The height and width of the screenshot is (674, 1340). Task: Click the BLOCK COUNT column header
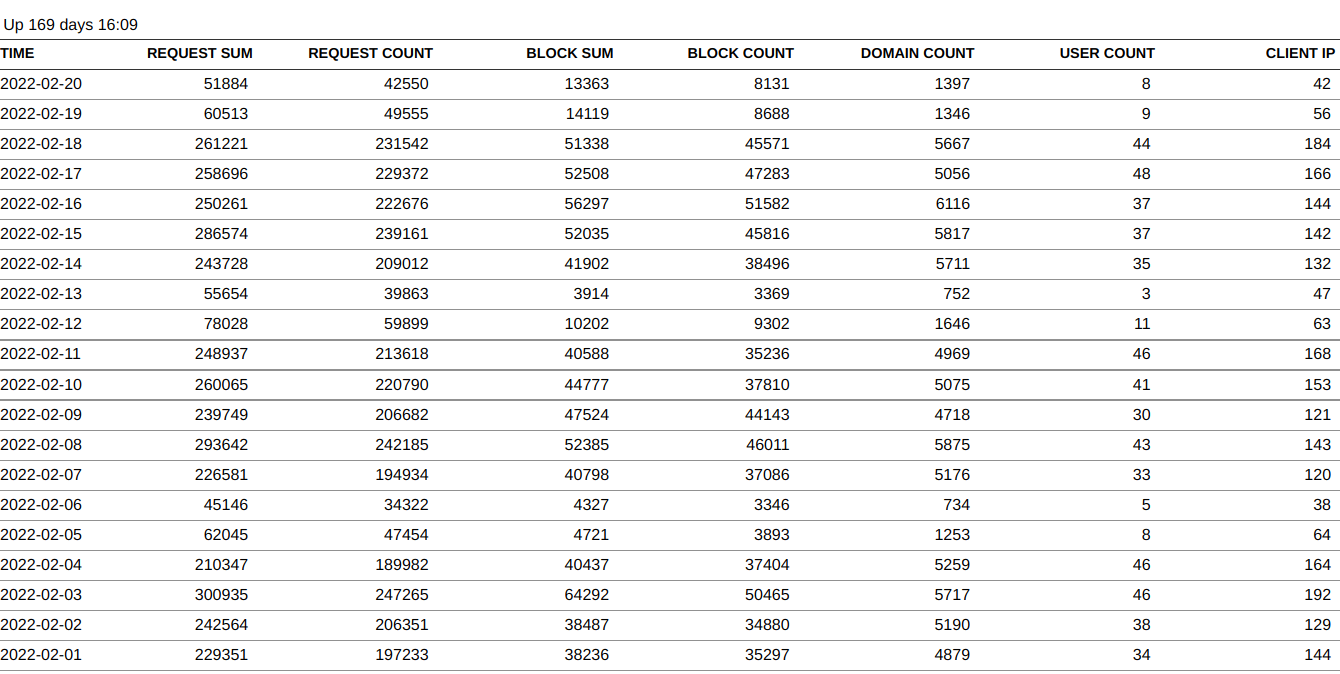point(740,54)
